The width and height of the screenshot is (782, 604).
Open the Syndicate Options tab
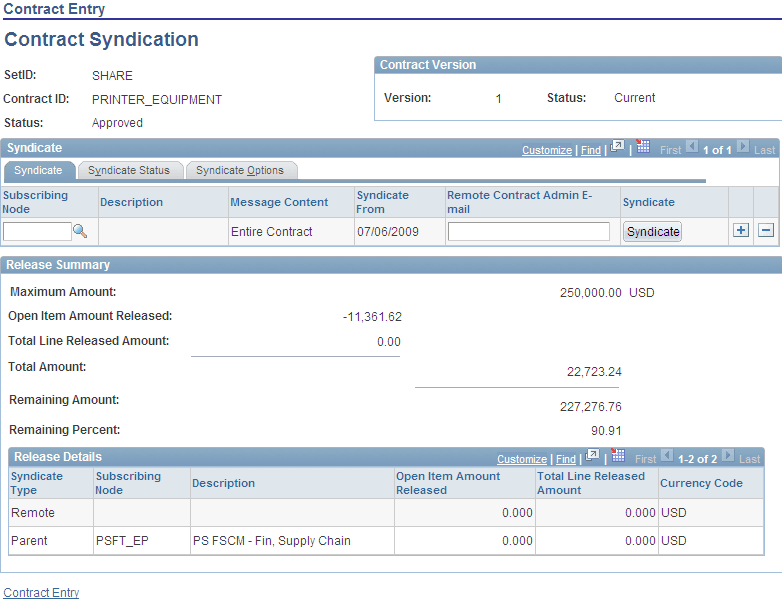(240, 170)
